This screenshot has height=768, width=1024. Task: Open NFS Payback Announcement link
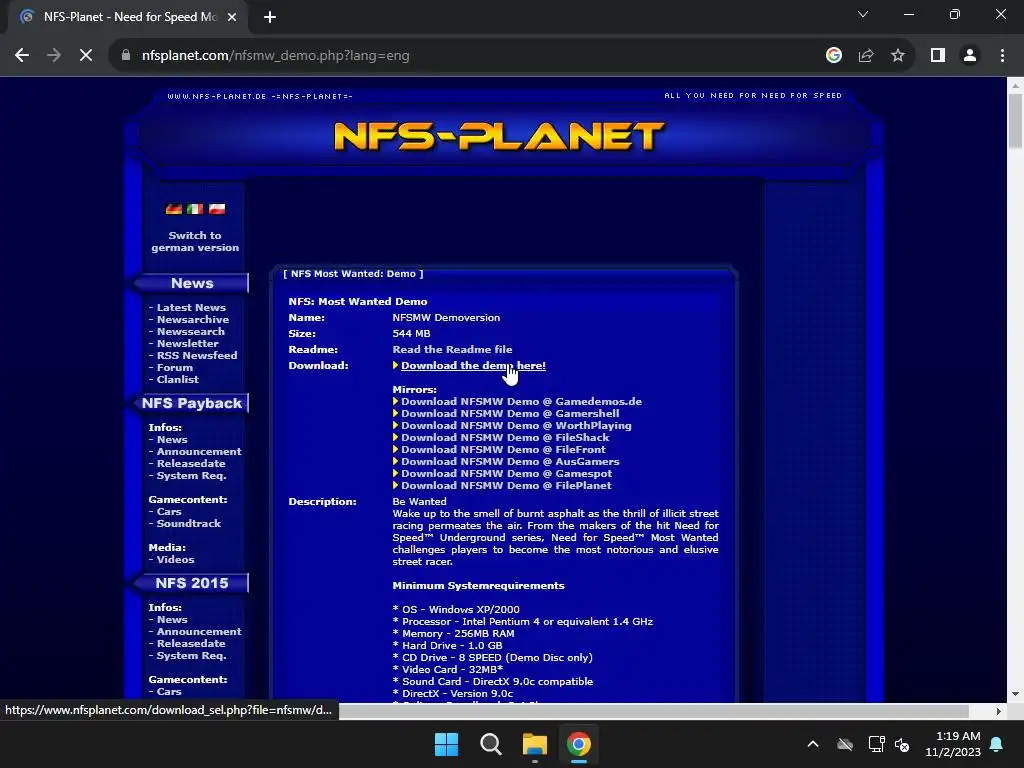click(x=199, y=452)
